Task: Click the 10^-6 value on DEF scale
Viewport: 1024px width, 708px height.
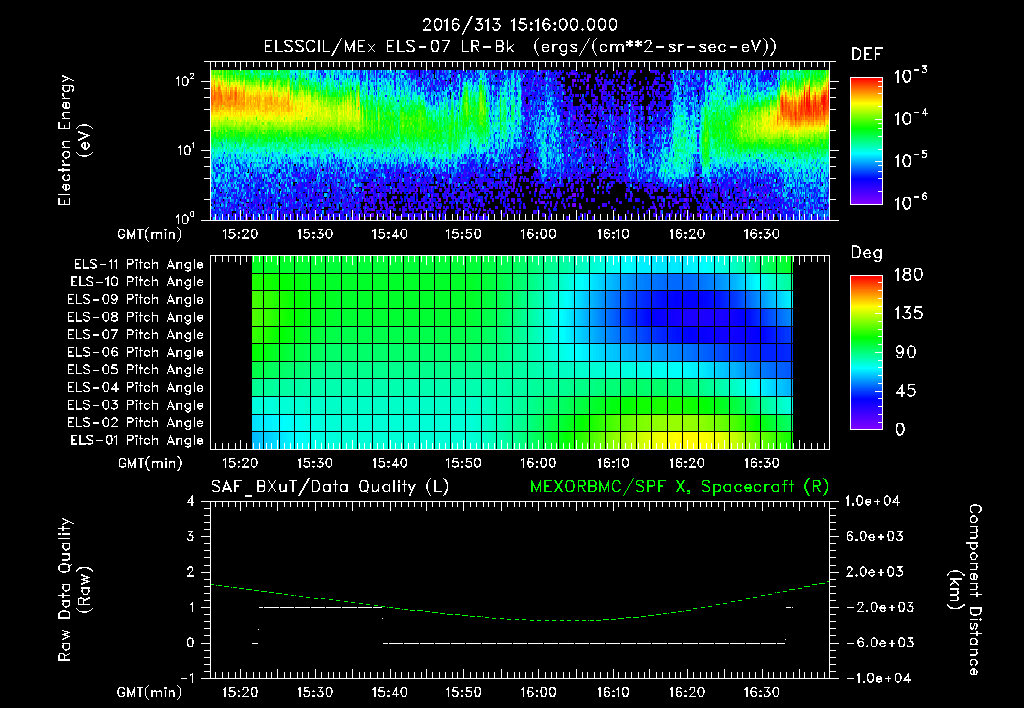Action: (x=910, y=202)
